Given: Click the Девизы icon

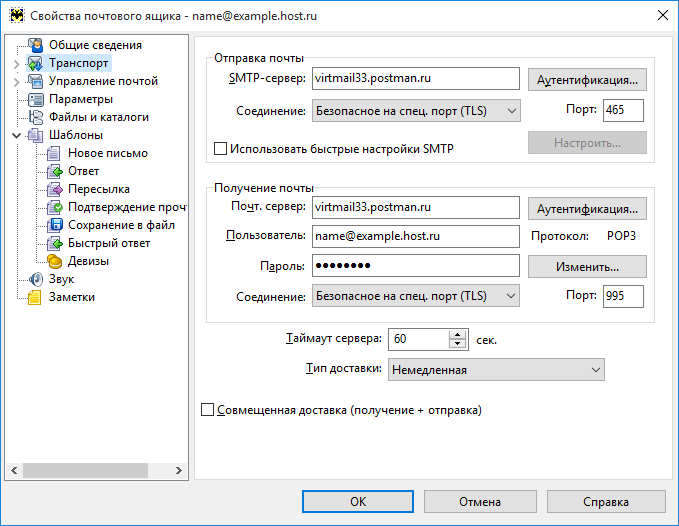Looking at the screenshot, I should (x=55, y=261).
